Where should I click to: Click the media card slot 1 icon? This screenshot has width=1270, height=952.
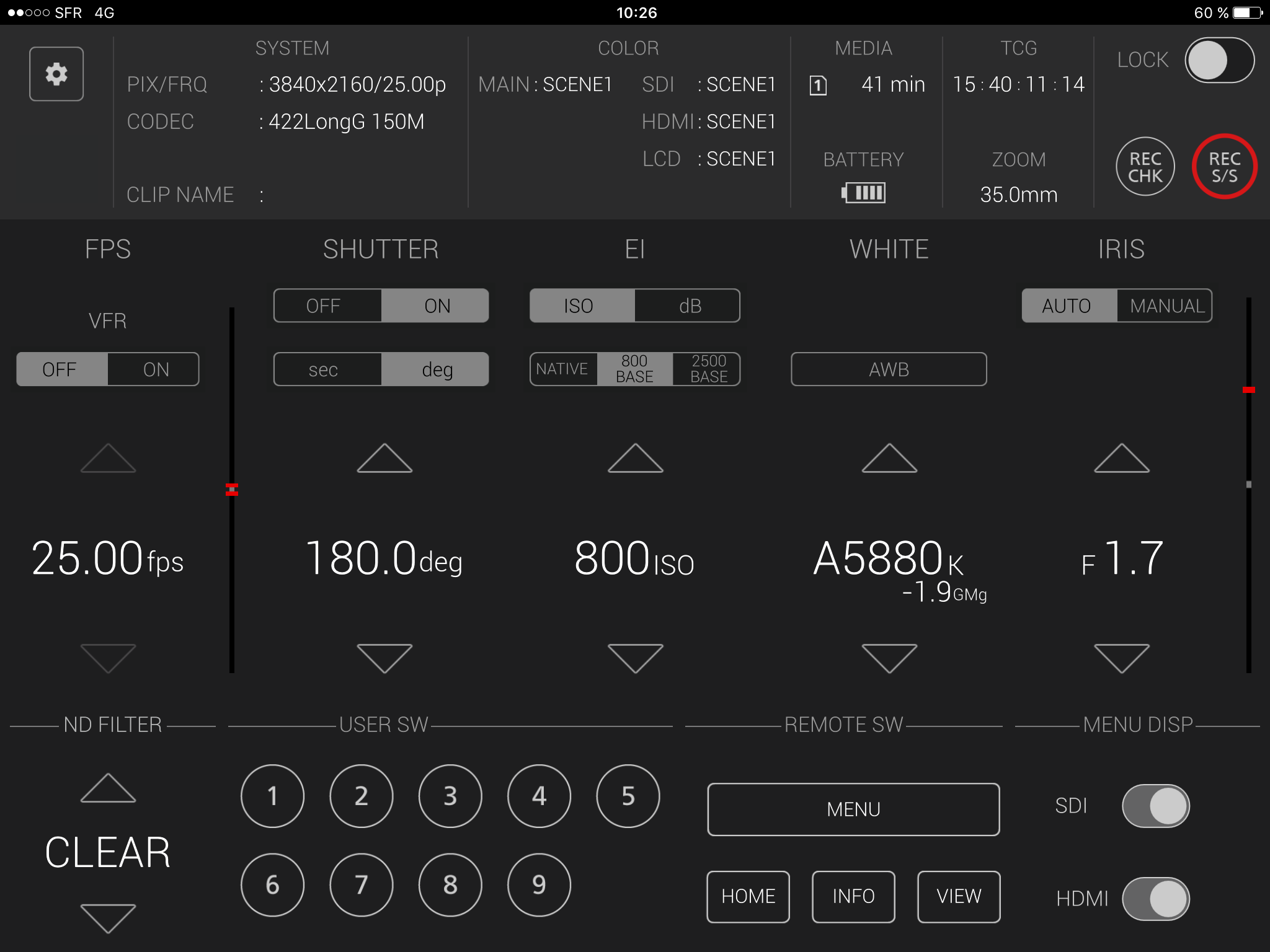point(818,85)
